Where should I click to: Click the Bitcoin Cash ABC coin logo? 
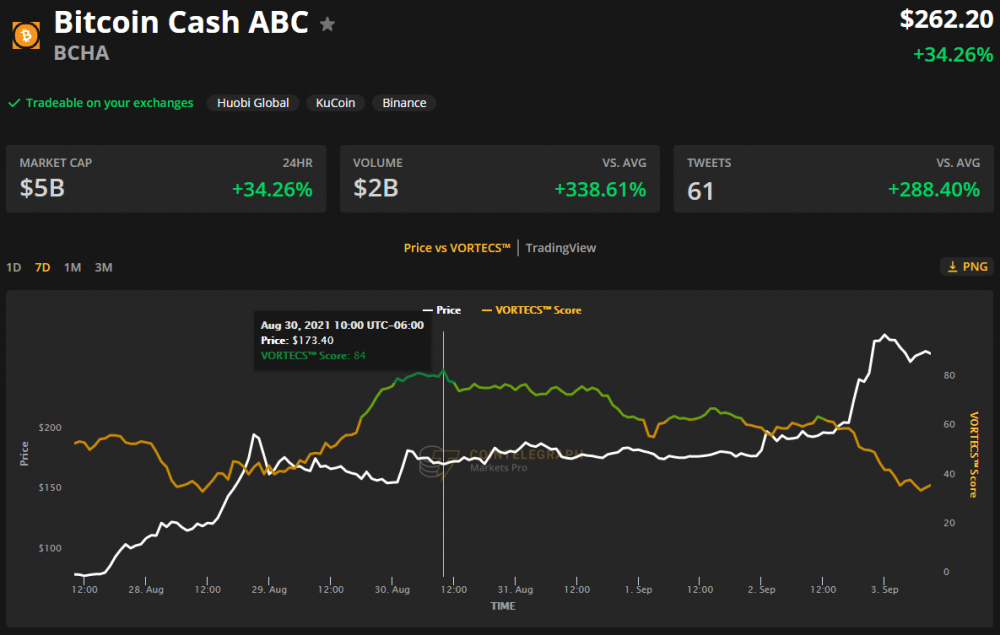click(26, 36)
